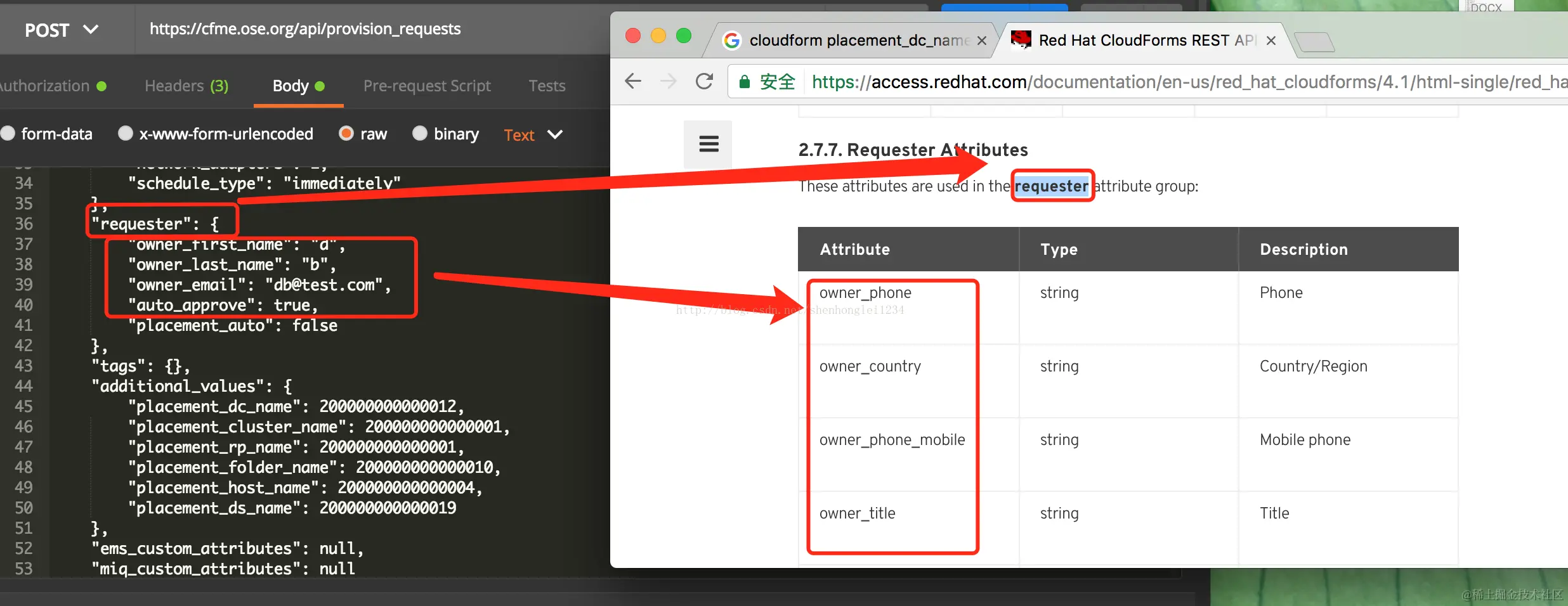Select the raw body radio button

[346, 133]
